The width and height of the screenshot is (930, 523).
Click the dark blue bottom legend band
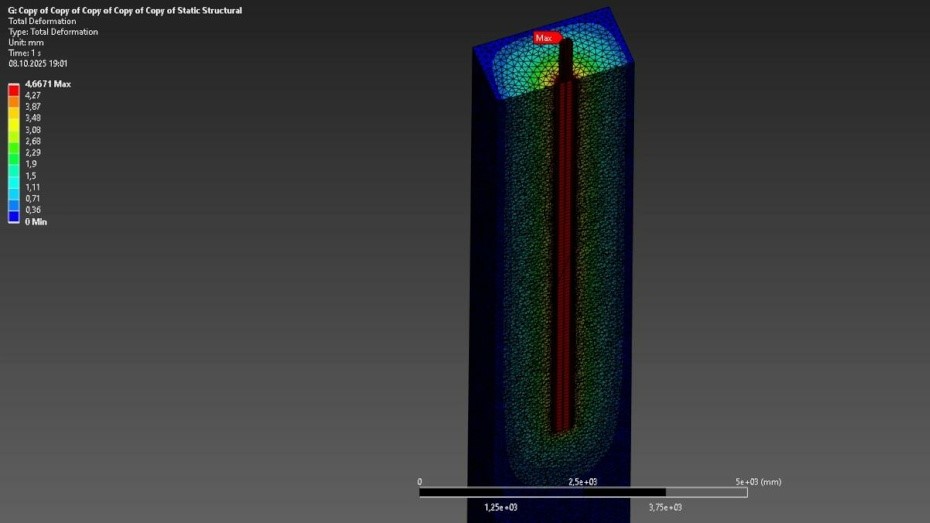click(14, 216)
